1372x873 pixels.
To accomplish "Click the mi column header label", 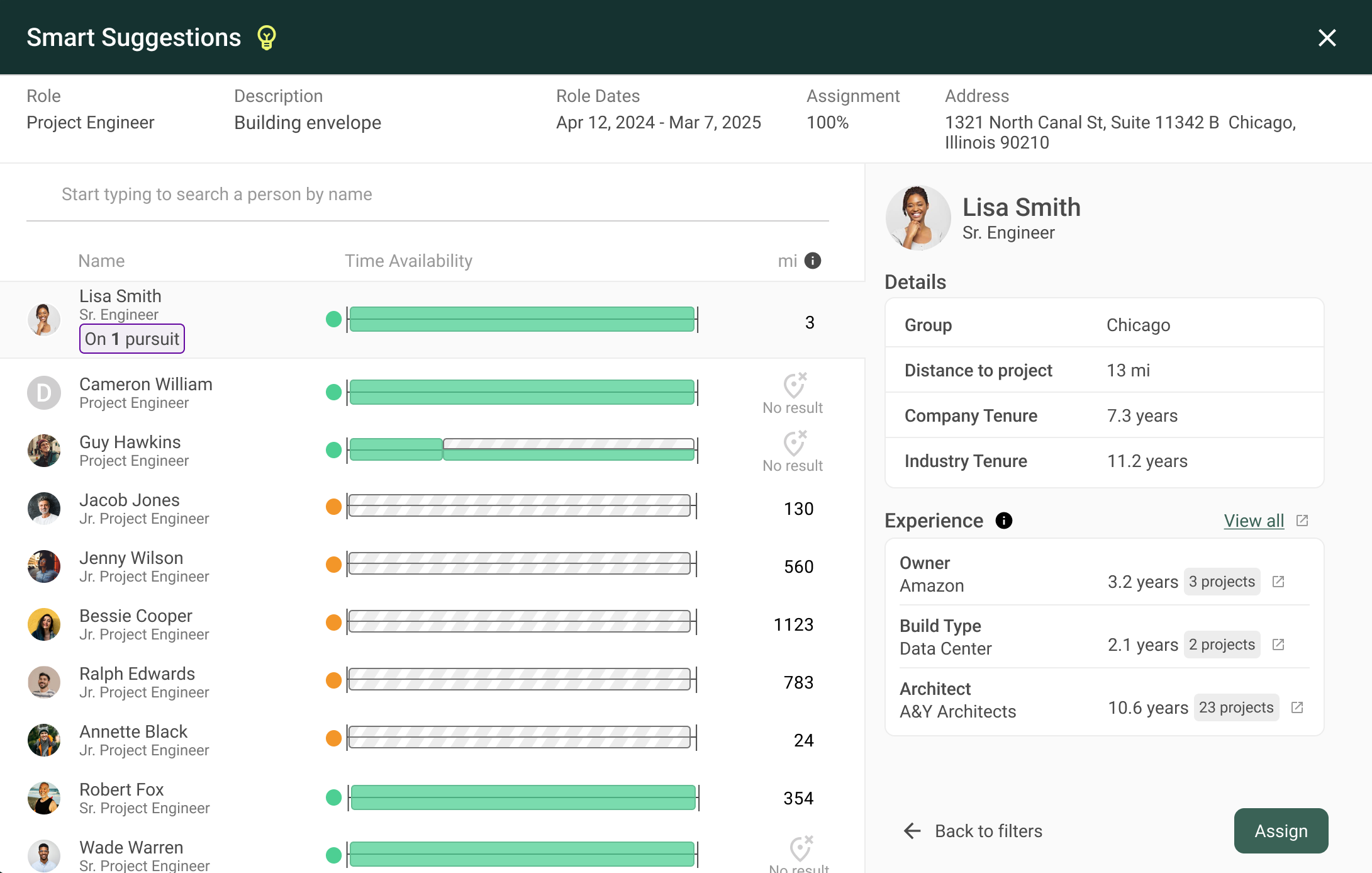I will 787,261.
